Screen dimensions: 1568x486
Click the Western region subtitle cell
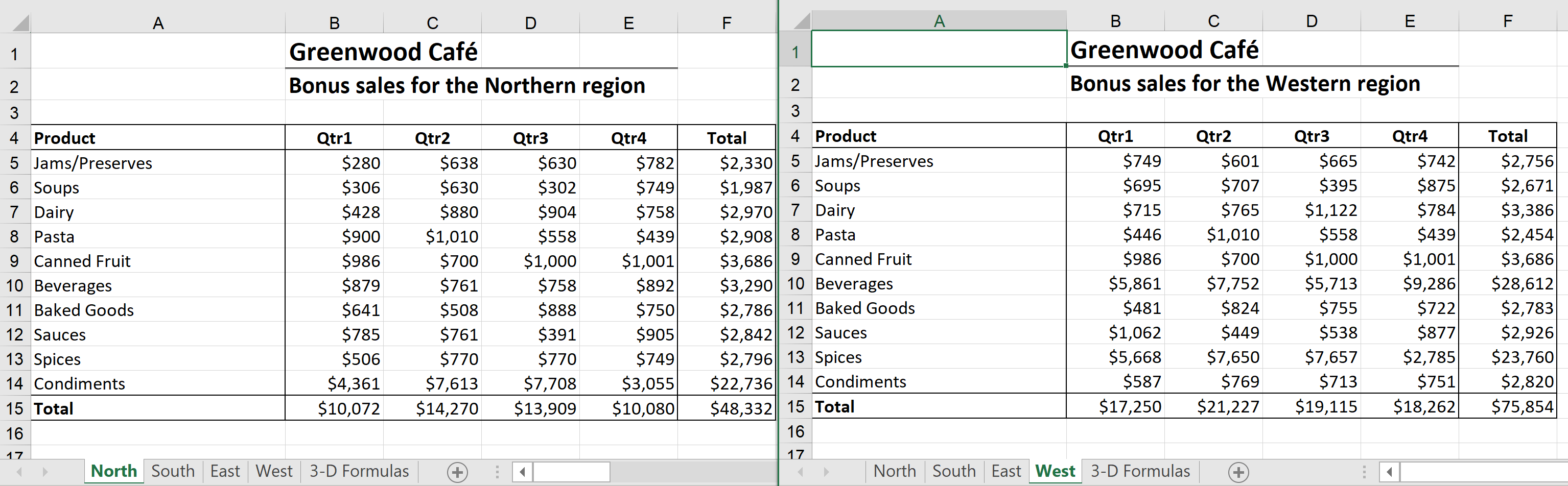pos(1245,84)
